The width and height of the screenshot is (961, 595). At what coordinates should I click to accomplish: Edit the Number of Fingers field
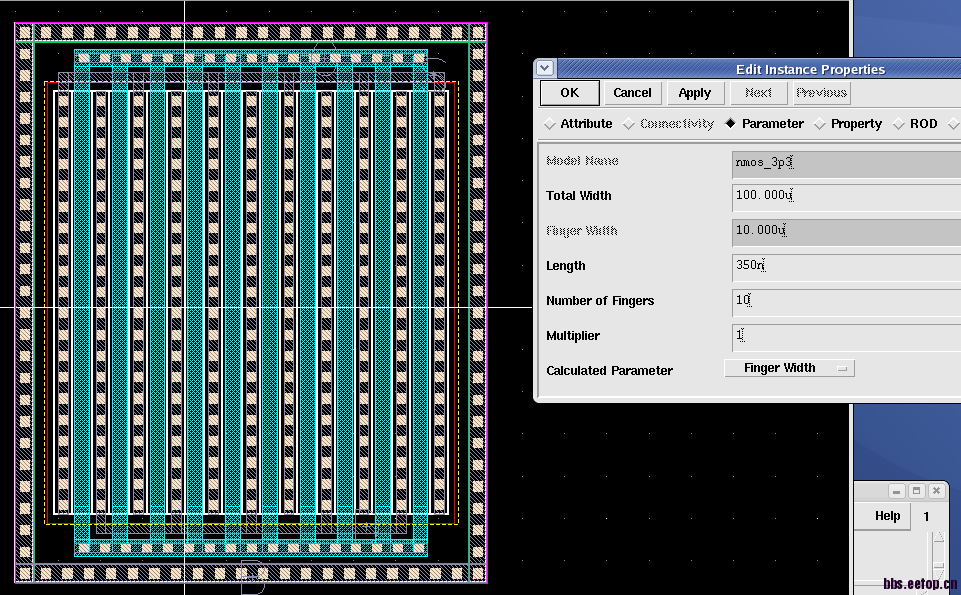[x=846, y=303]
